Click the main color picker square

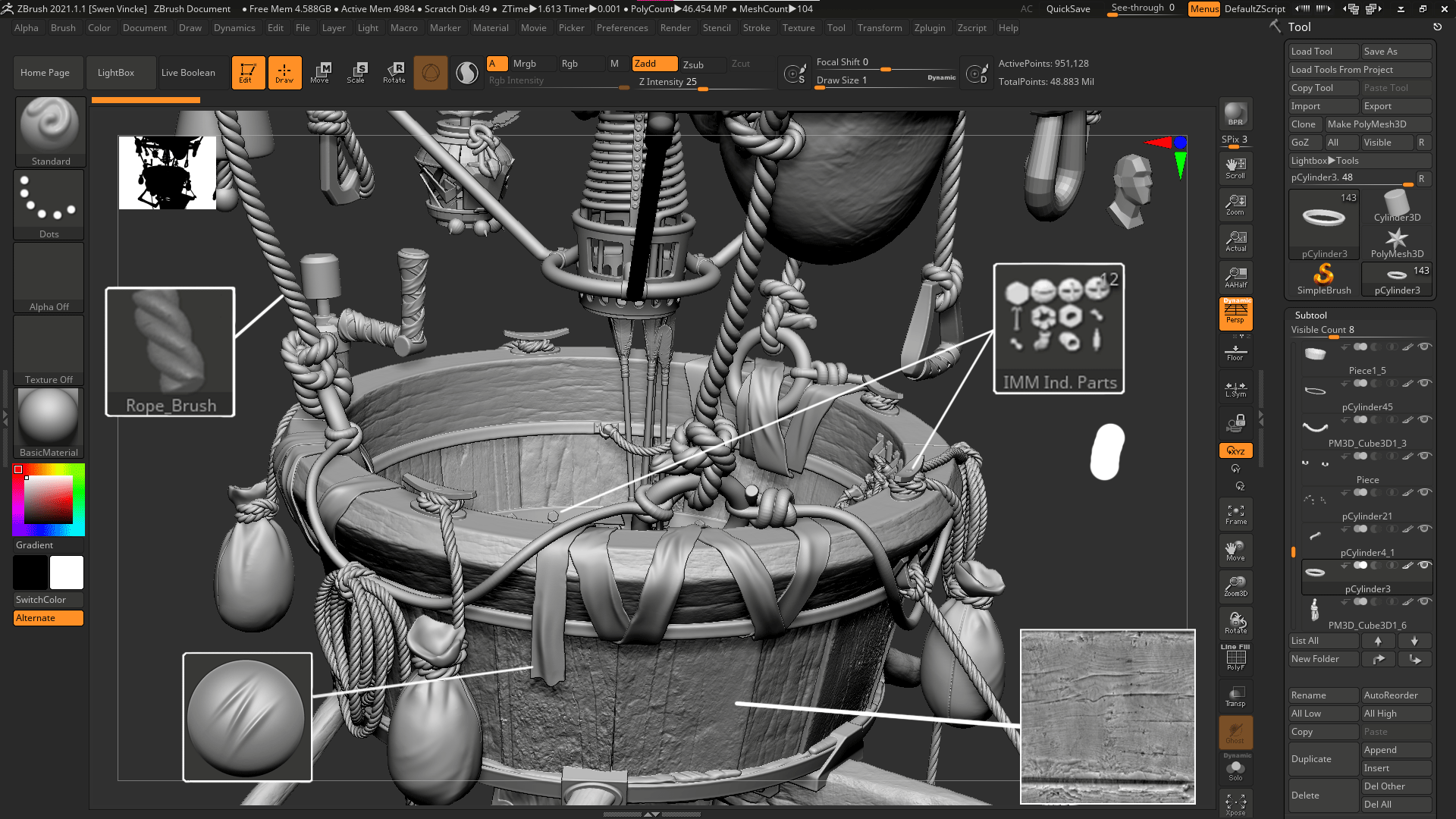[48, 500]
